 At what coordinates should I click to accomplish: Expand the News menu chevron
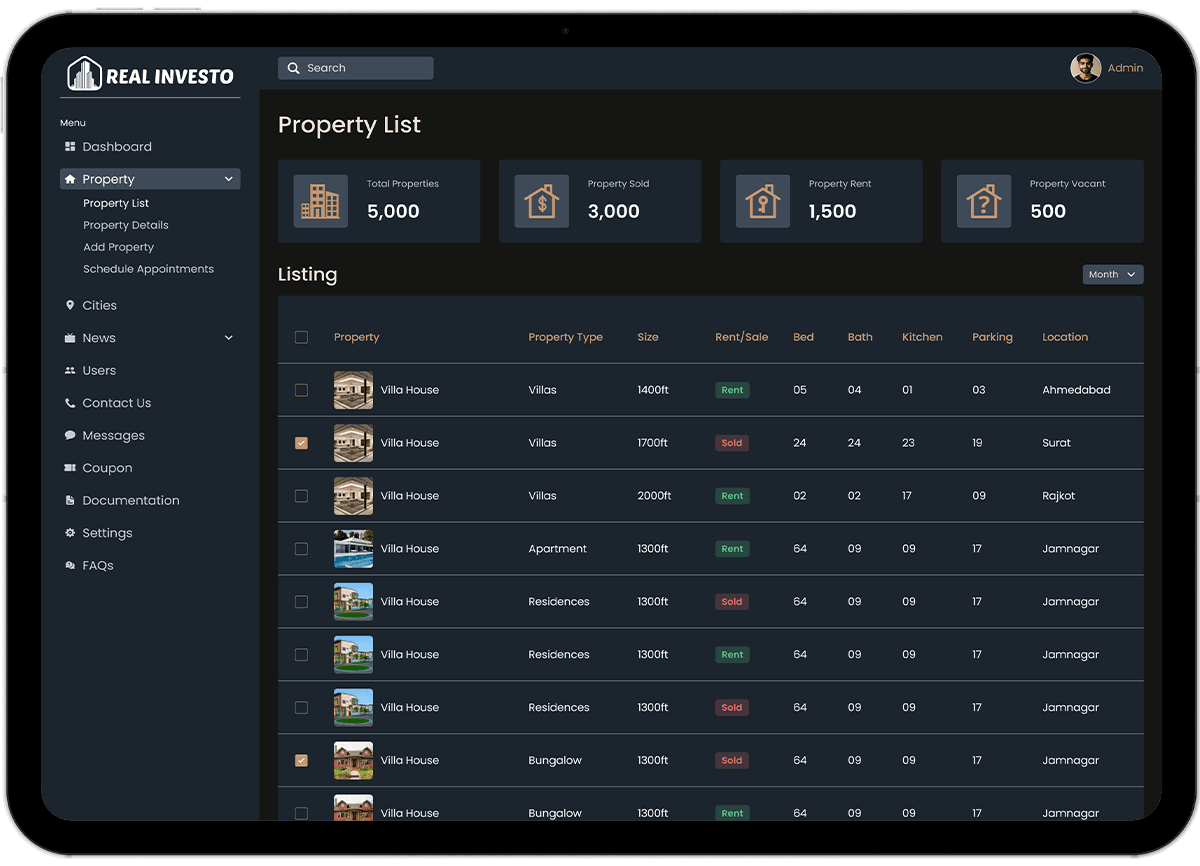pyautogui.click(x=228, y=338)
